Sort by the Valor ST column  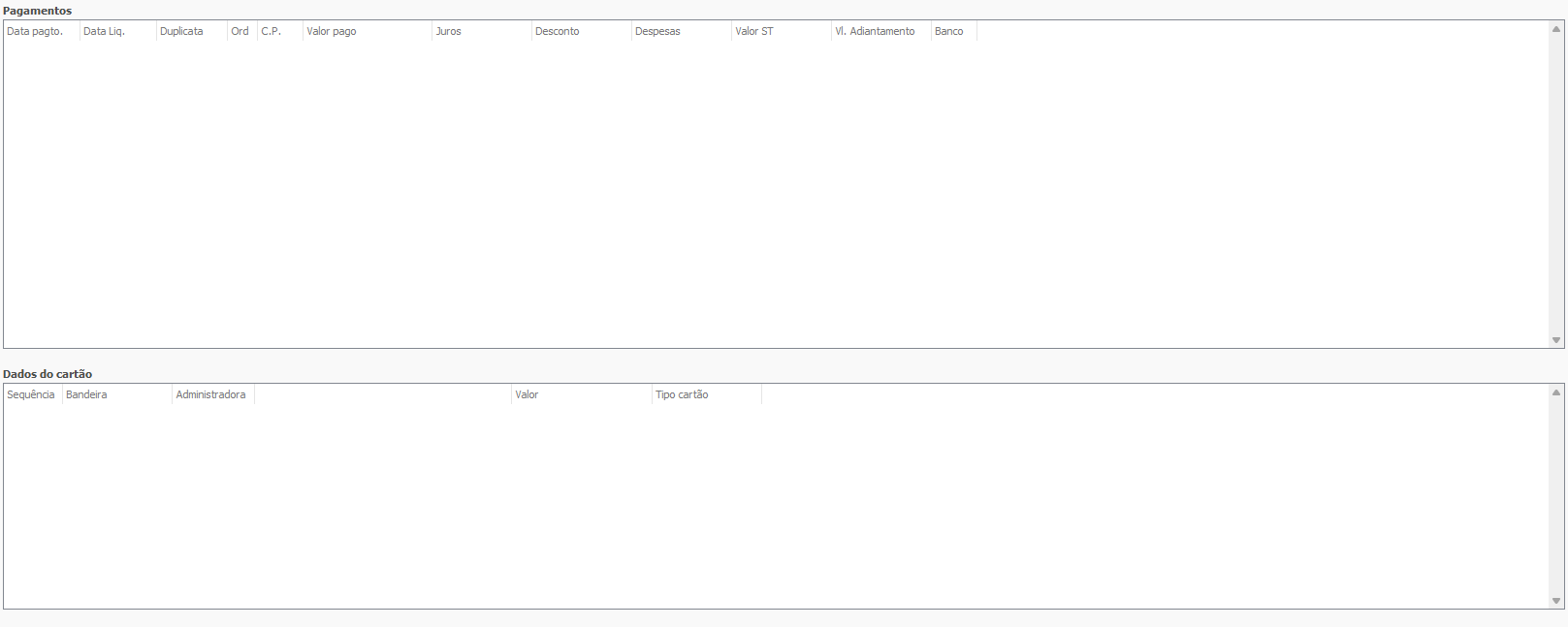click(780, 31)
